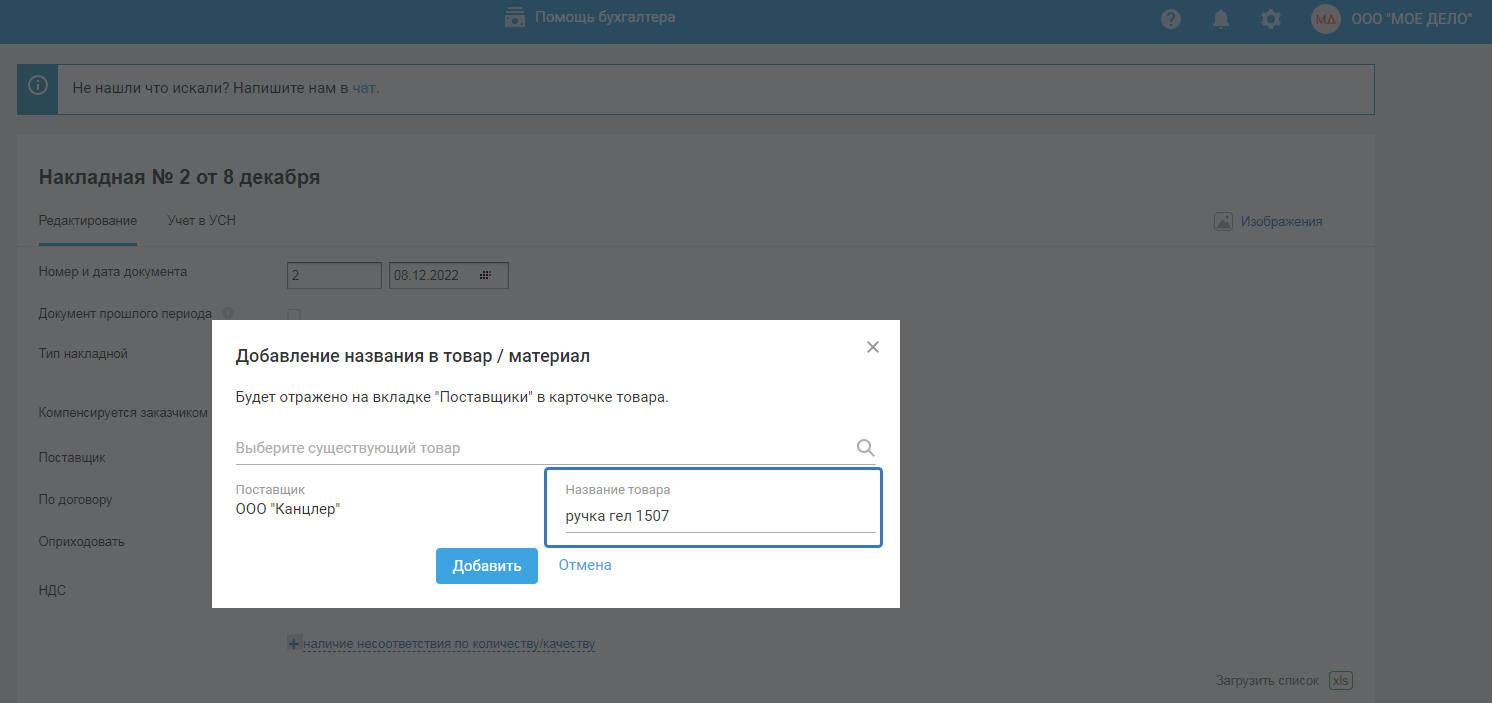
Task: Click Название товара input field
Action: click(x=720, y=516)
